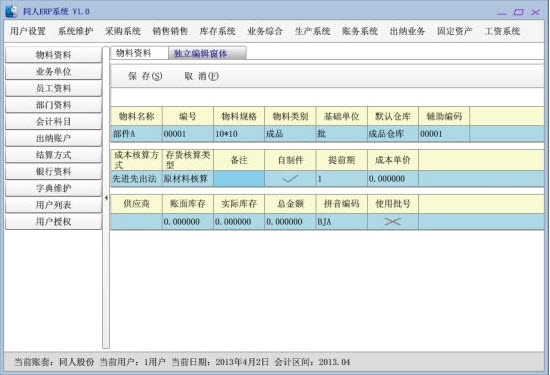Go to 出纳账户 in the sidebar
This screenshot has width=550, height=375.
[53, 138]
